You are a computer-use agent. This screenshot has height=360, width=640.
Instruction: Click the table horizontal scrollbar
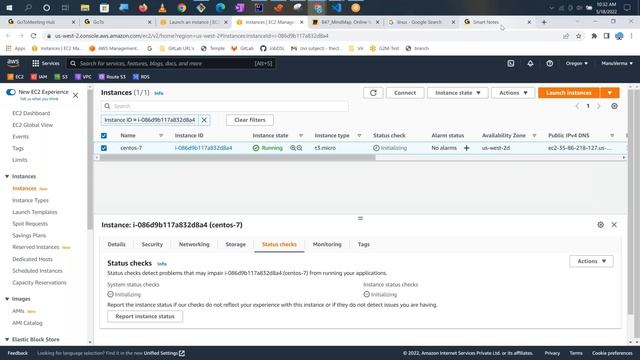238,158
